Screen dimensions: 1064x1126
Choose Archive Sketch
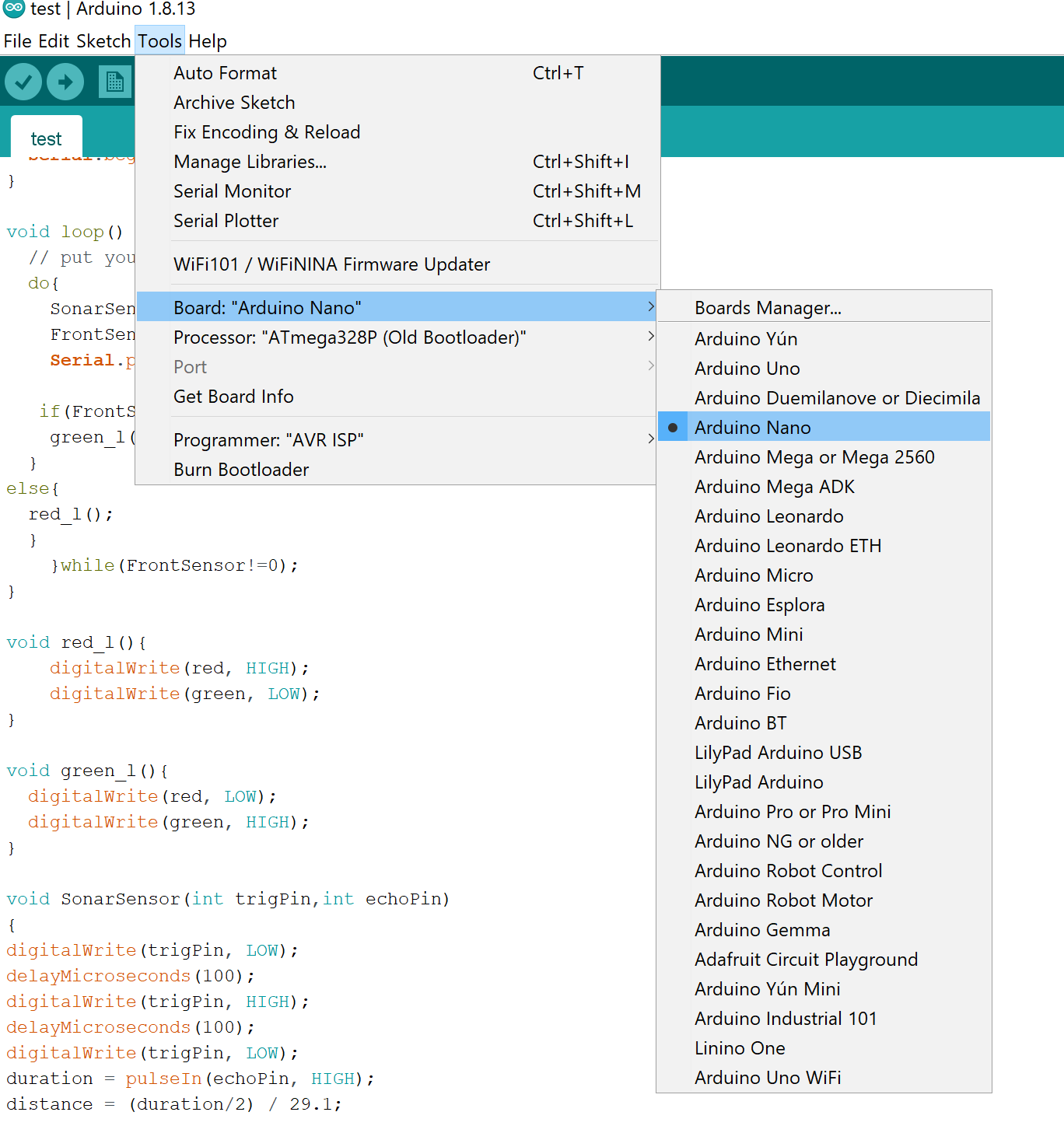[397, 103]
